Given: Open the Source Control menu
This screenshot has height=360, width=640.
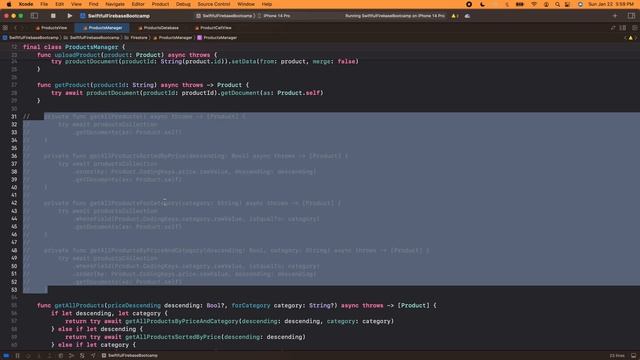Looking at the screenshot, I should coord(214,4).
